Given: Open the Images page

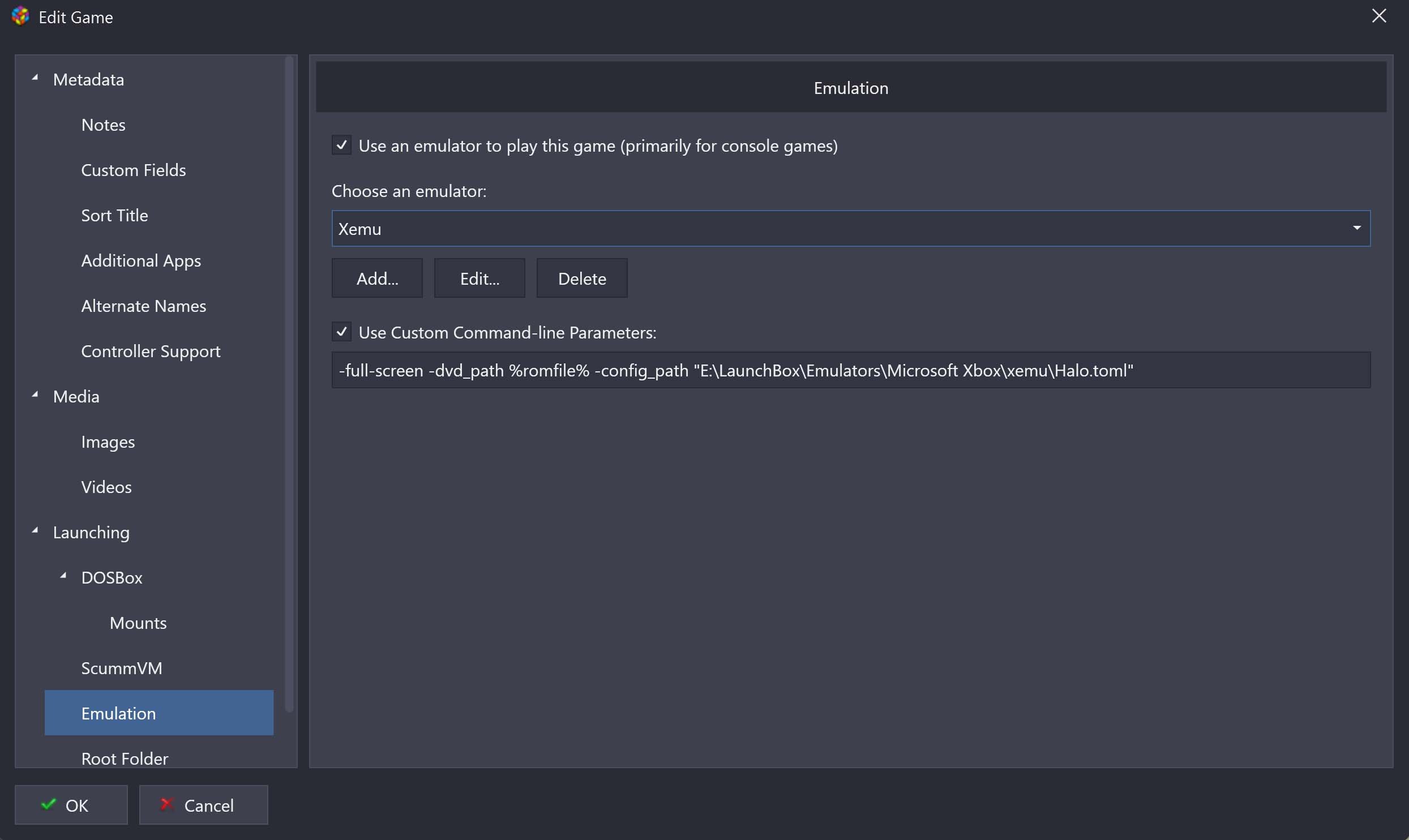Looking at the screenshot, I should [x=108, y=442].
